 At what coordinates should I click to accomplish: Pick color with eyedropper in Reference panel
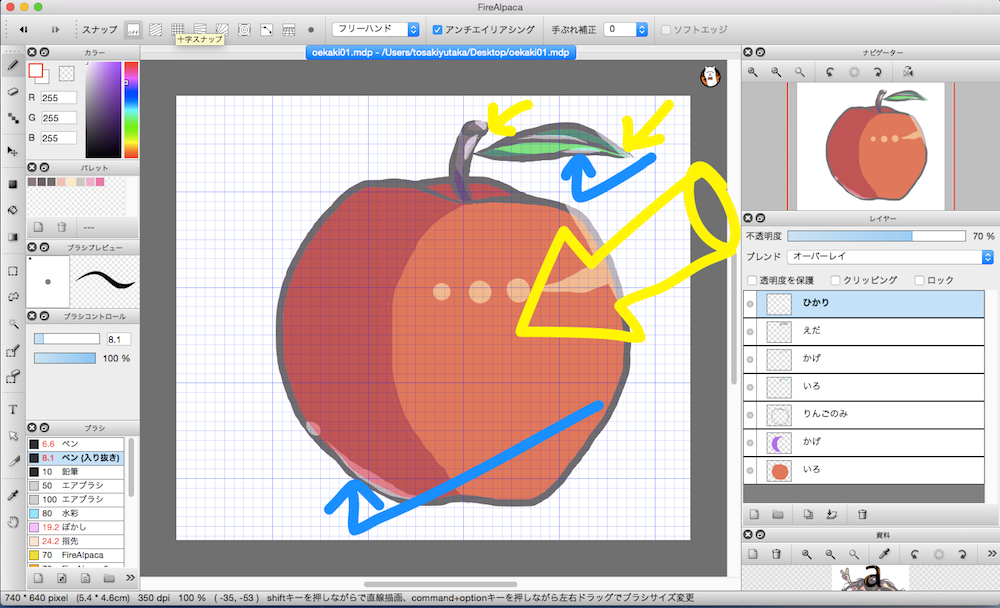click(885, 554)
